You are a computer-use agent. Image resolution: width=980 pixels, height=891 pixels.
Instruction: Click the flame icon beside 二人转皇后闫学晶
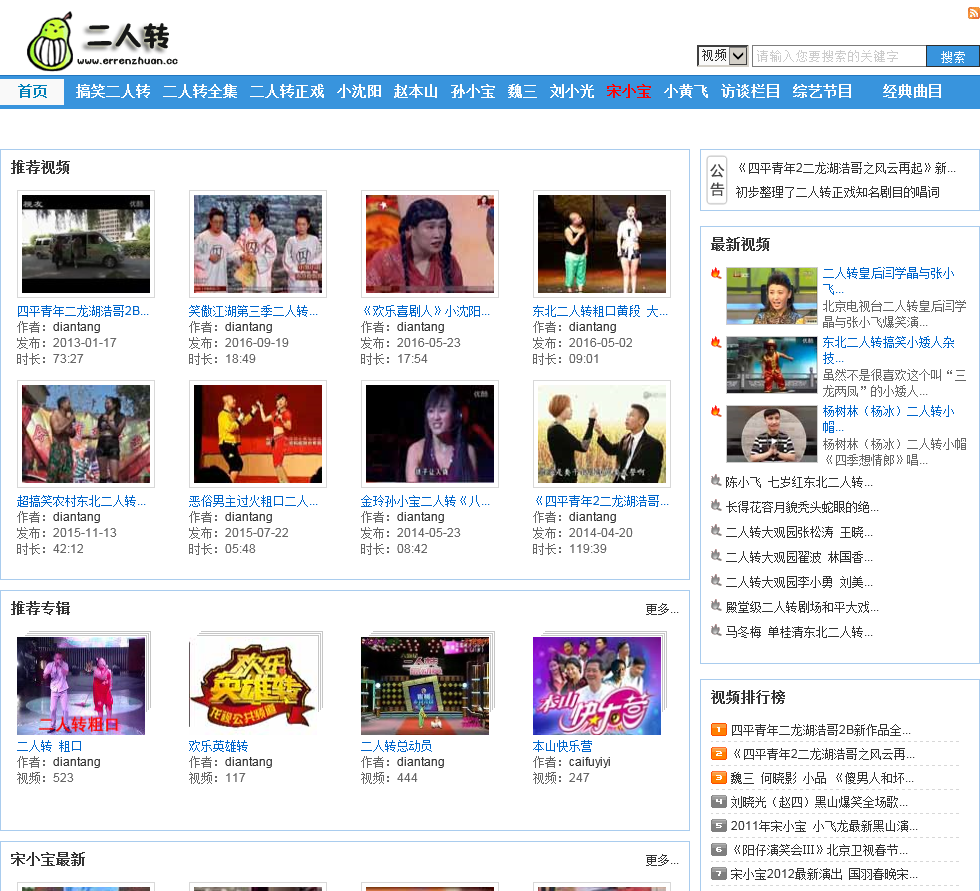[x=716, y=273]
